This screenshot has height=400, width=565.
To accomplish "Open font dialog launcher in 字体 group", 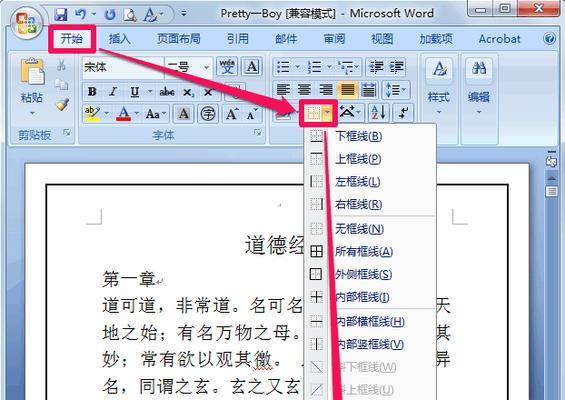I will (257, 133).
